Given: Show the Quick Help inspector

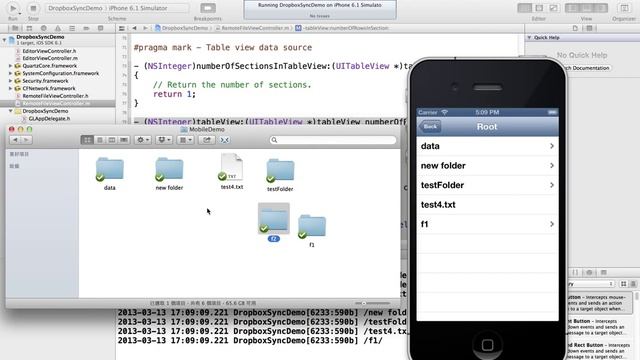Looking at the screenshot, I should coord(589,28).
